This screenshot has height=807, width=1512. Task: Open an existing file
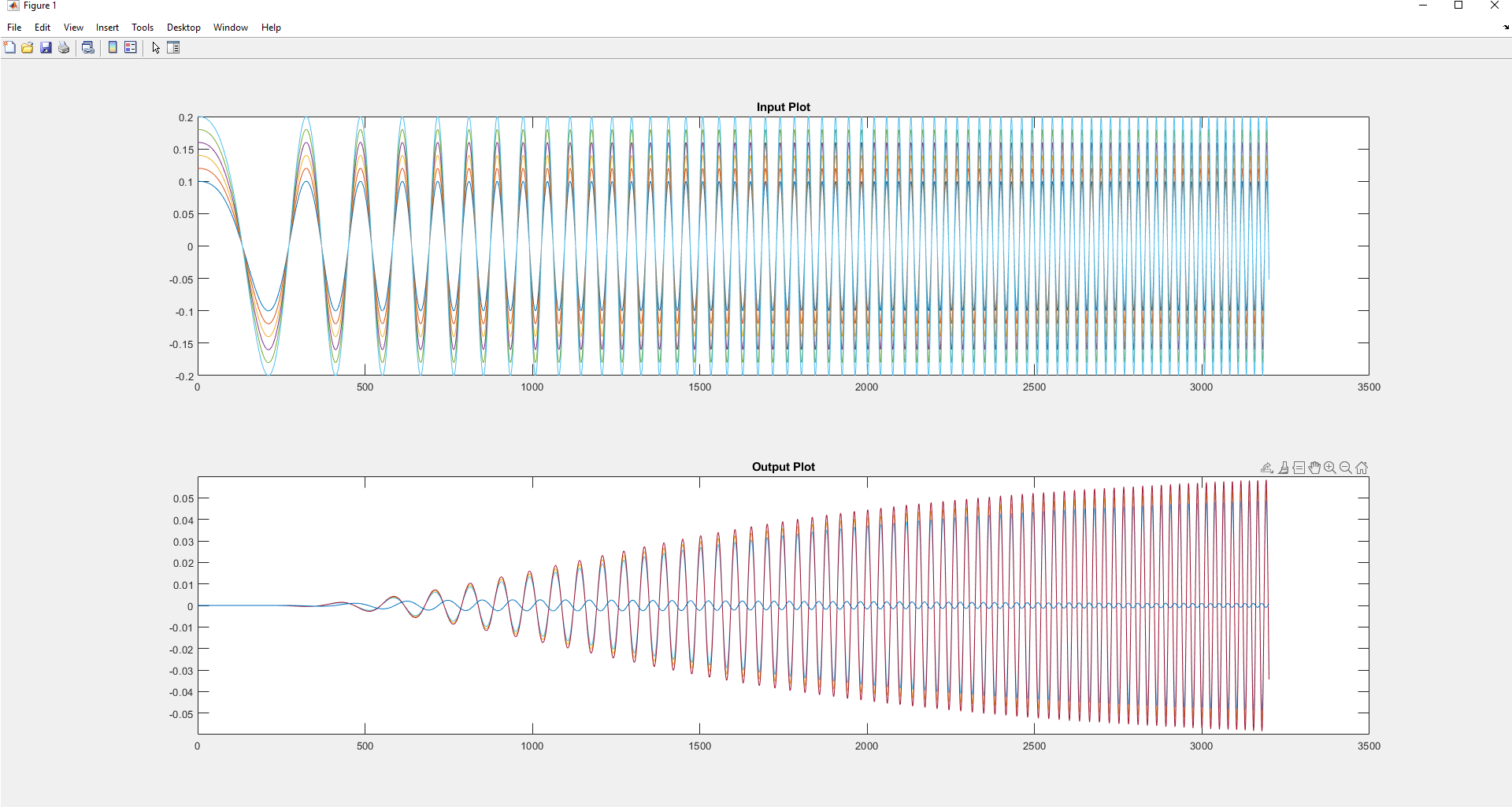pos(27,47)
